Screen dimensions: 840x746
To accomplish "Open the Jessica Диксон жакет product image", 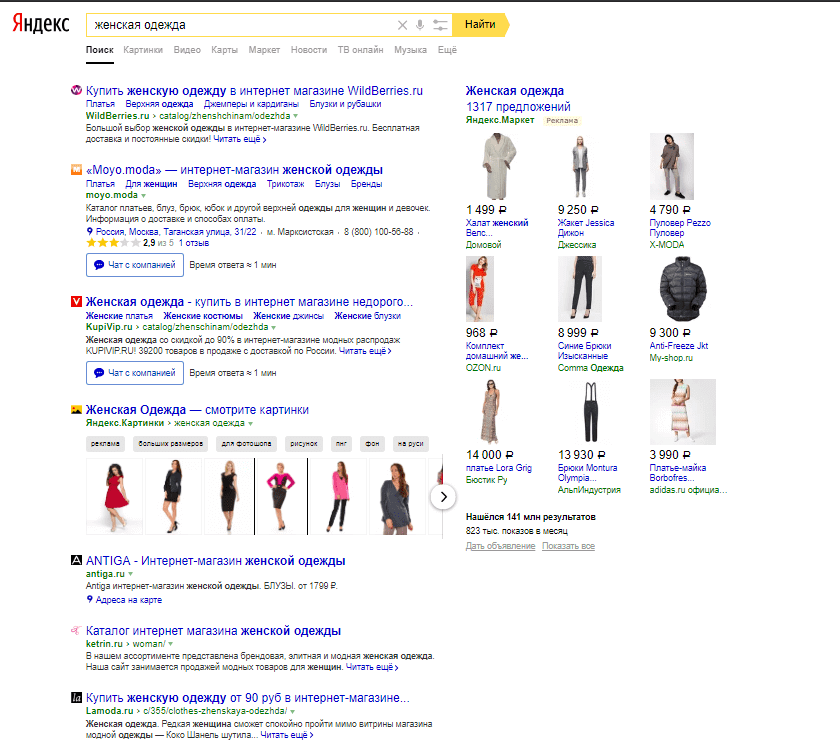I will [x=580, y=167].
